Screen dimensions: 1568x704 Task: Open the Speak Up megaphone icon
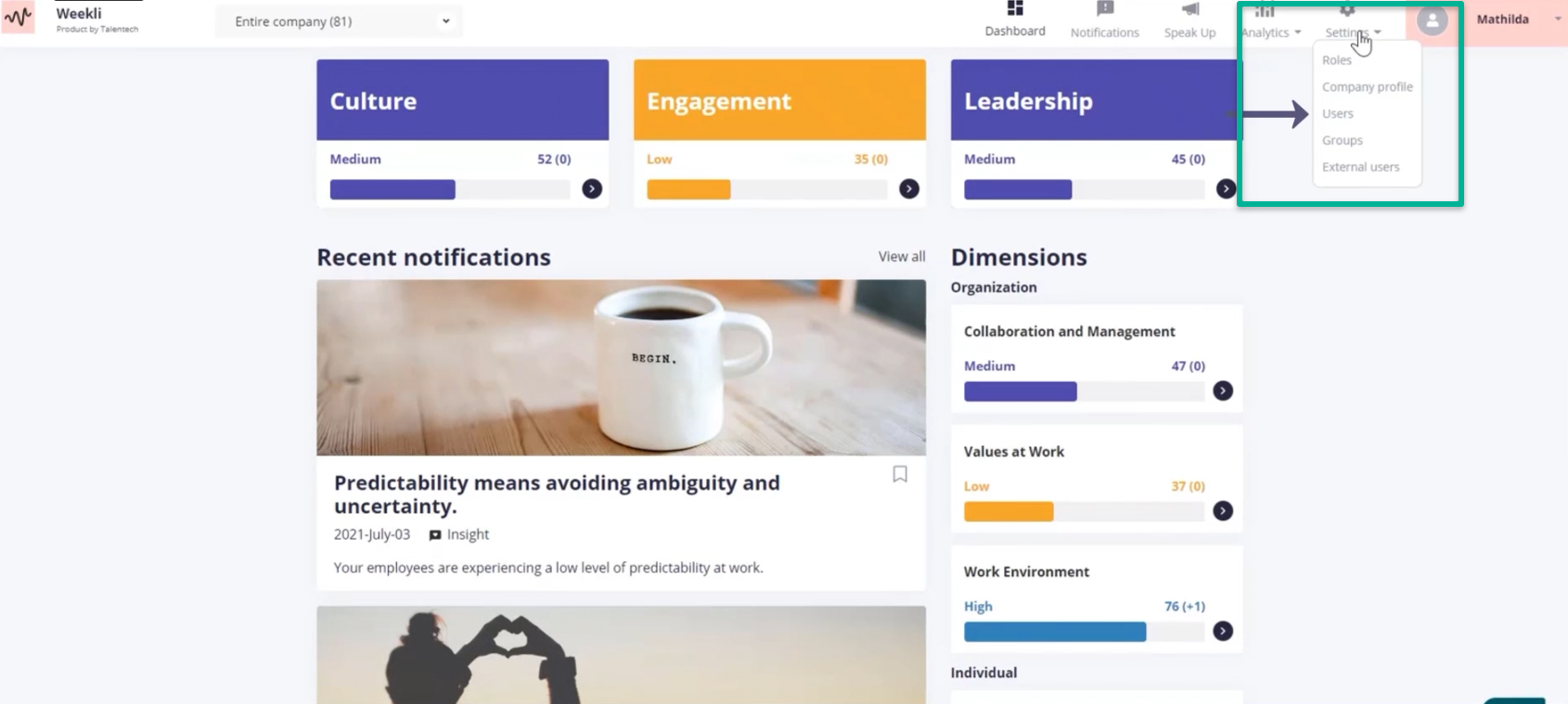pos(1190,9)
